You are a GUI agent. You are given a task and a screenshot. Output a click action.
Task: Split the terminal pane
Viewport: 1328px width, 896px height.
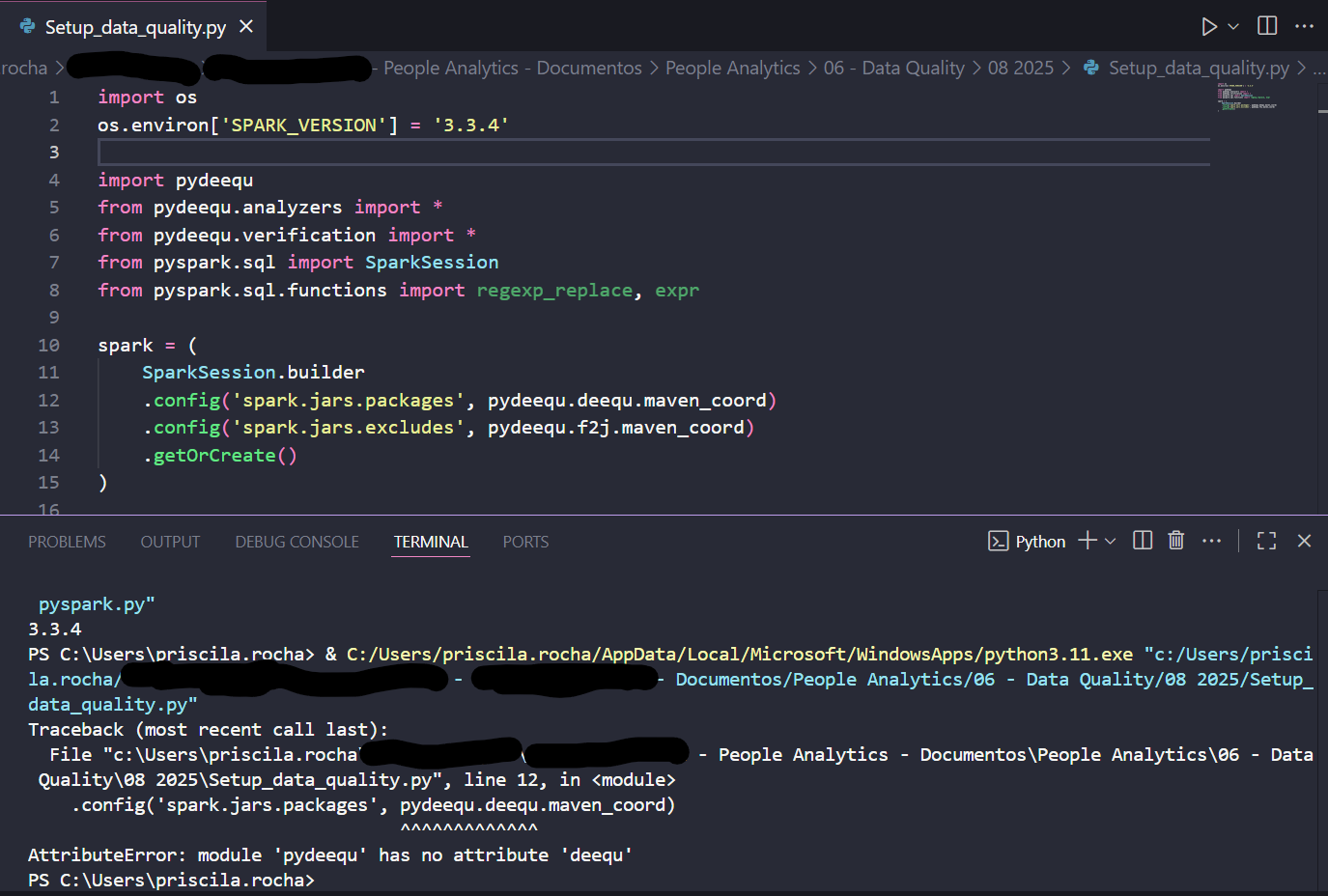[x=1143, y=541]
